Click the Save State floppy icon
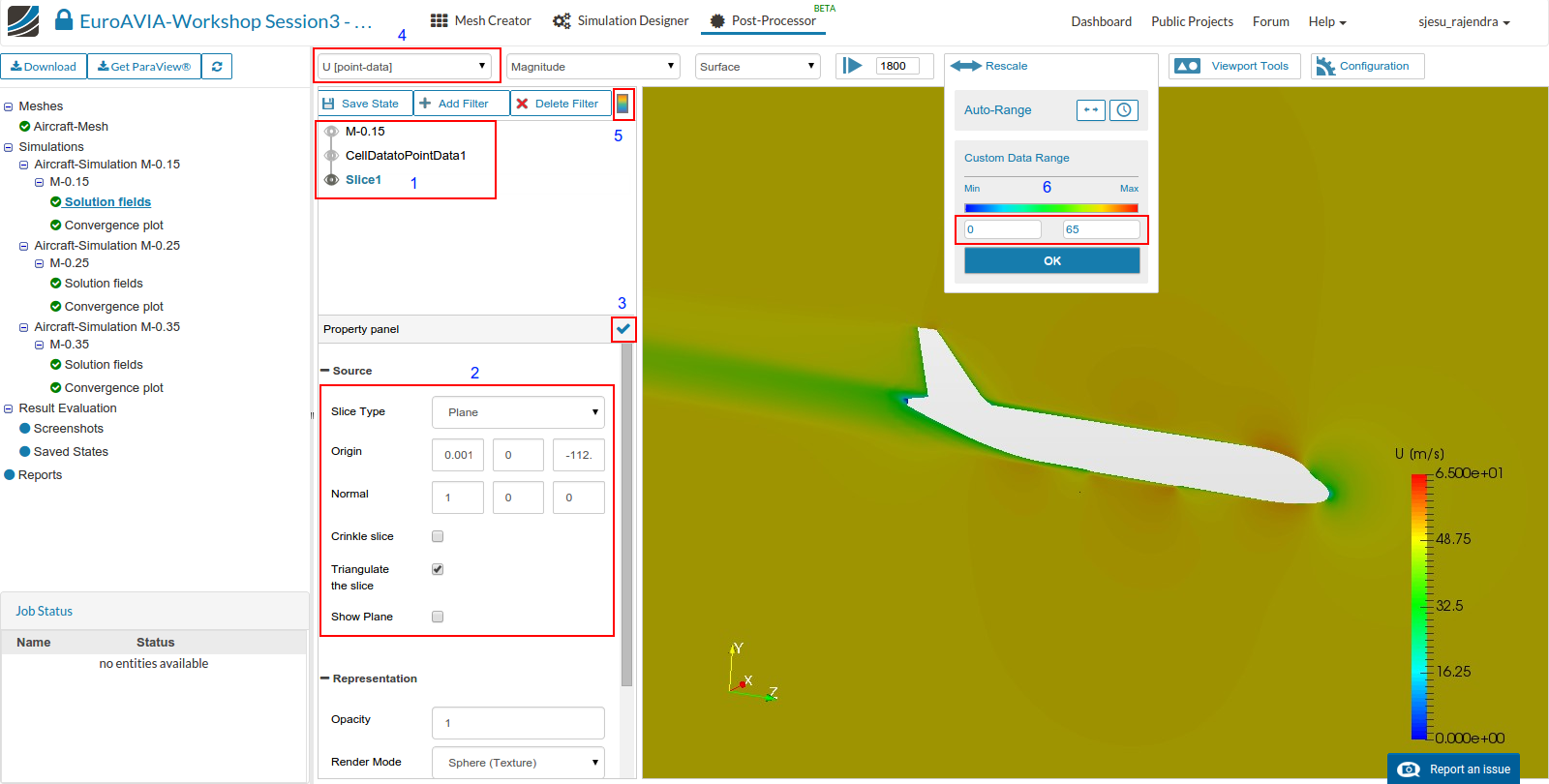 [x=328, y=104]
